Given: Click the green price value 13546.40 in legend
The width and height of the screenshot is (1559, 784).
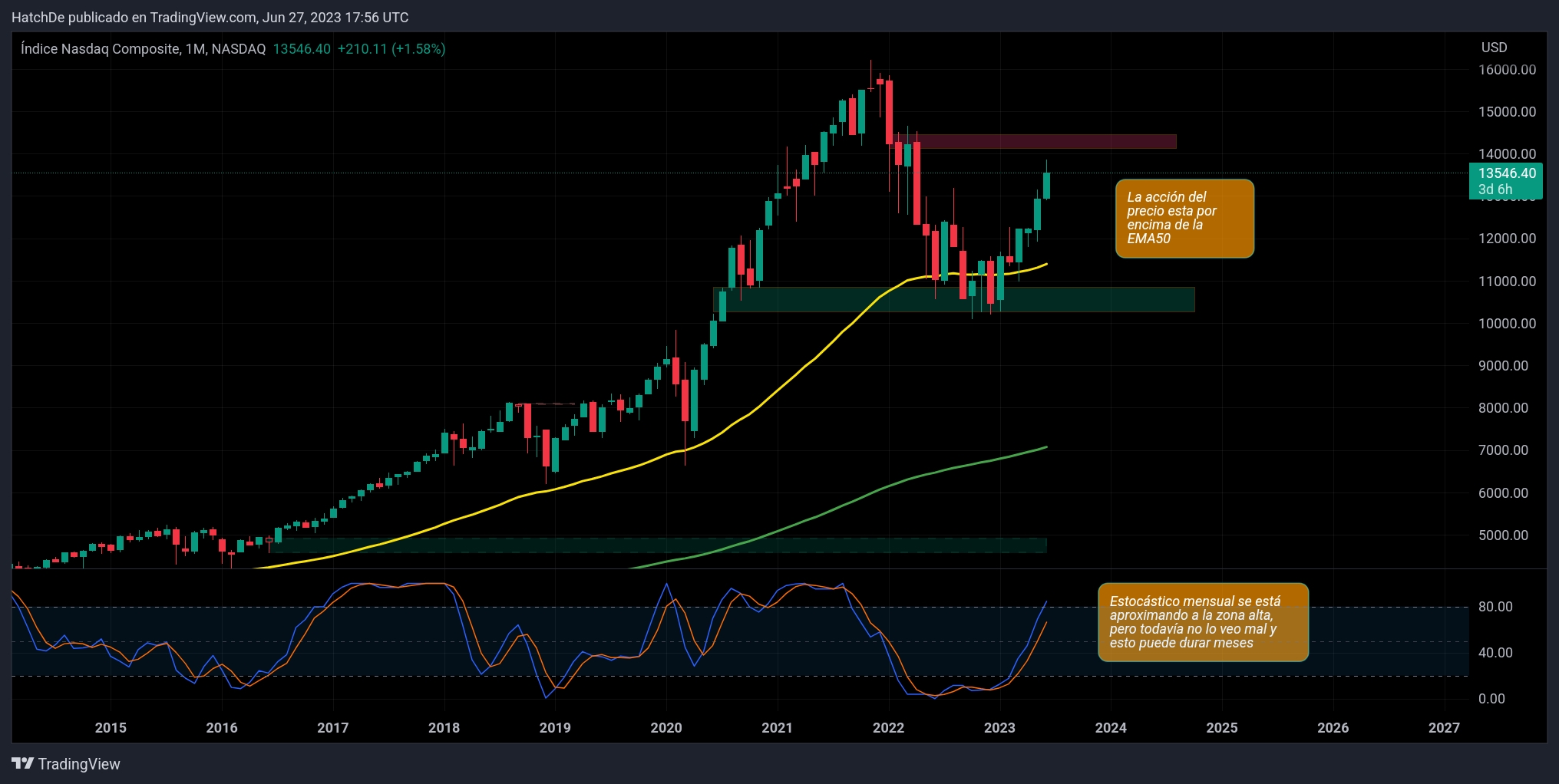Looking at the screenshot, I should click(301, 48).
